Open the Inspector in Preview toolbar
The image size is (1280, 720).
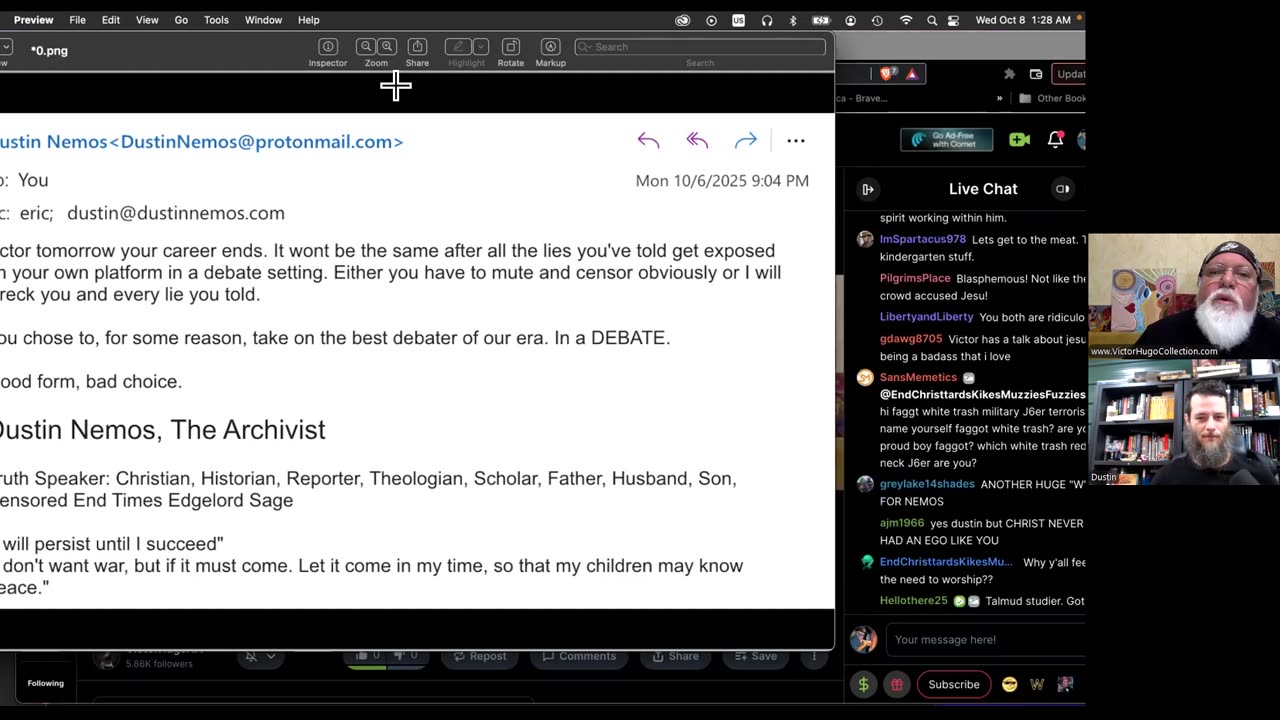328,47
